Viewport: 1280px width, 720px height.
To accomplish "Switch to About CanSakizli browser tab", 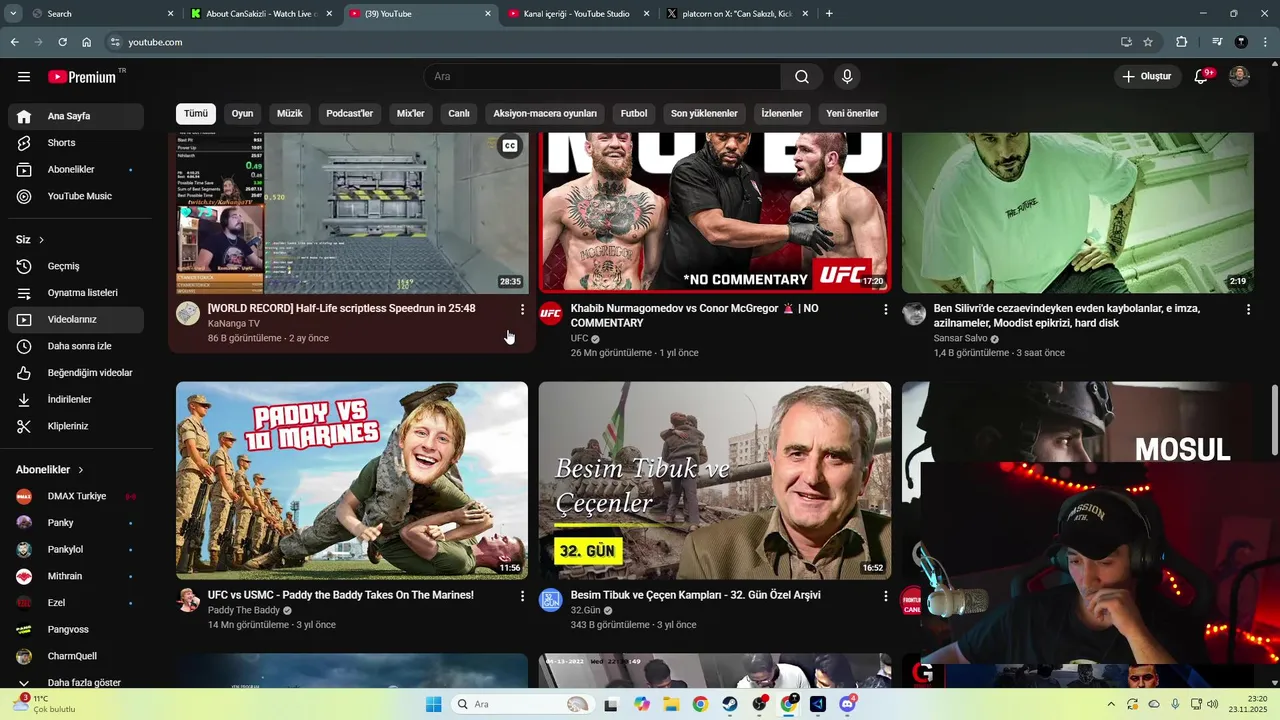I will click(x=262, y=14).
